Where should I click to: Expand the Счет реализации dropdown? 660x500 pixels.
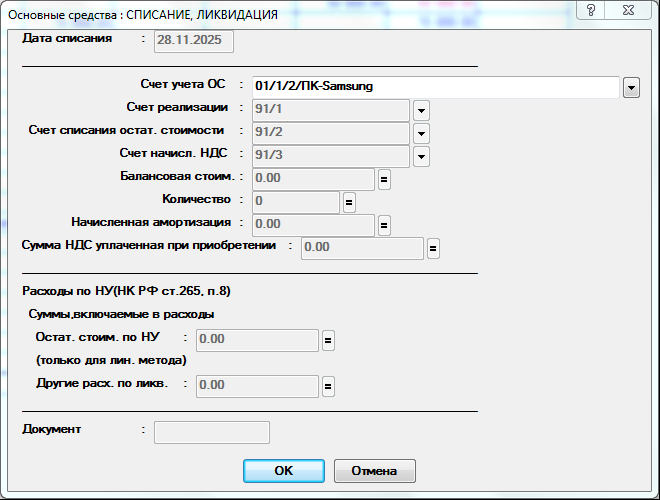click(421, 110)
